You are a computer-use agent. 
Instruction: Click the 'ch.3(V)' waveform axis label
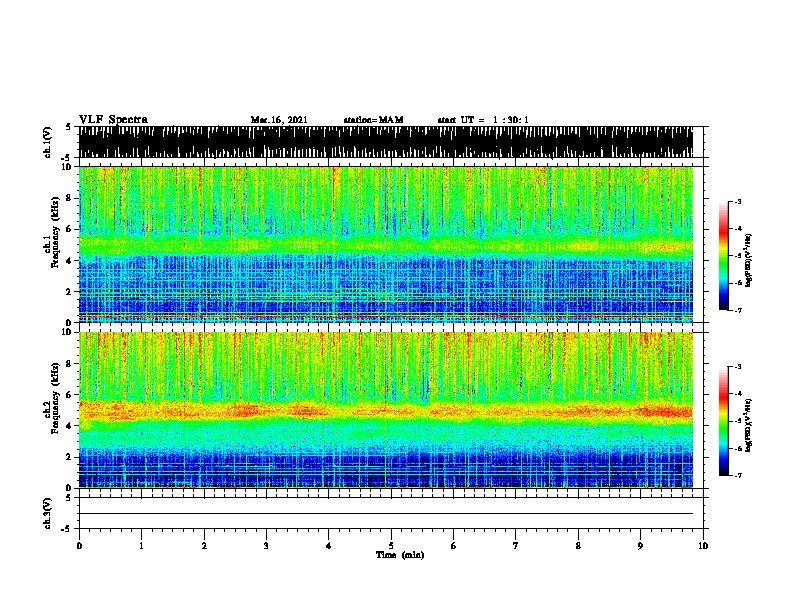47,513
